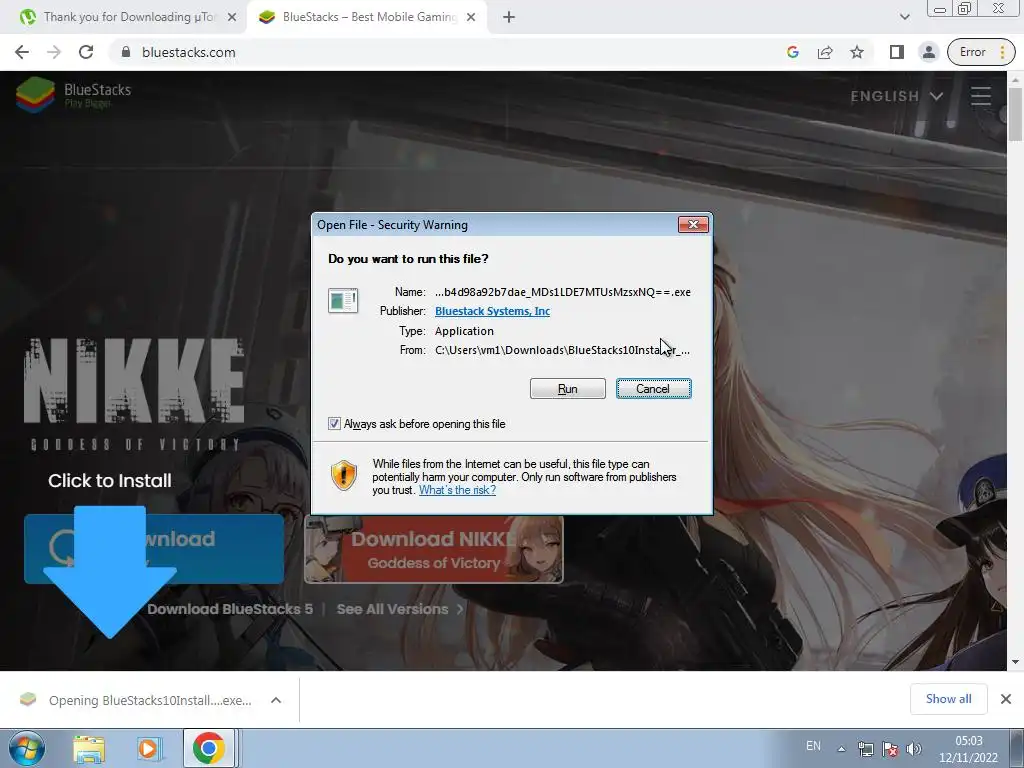Click the Download BlueStacks 5 link
This screenshot has height=768, width=1024.
(230, 609)
